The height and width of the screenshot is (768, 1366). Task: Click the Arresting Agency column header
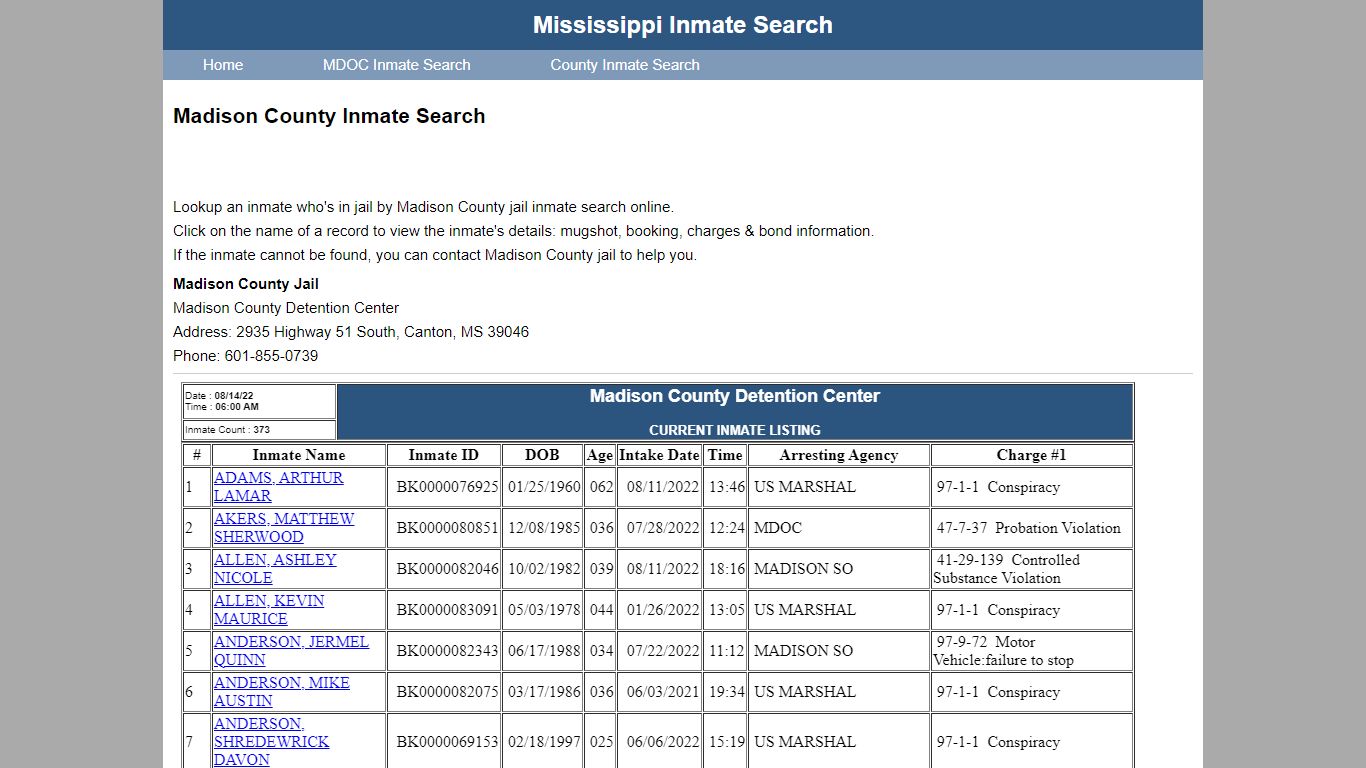click(839, 455)
